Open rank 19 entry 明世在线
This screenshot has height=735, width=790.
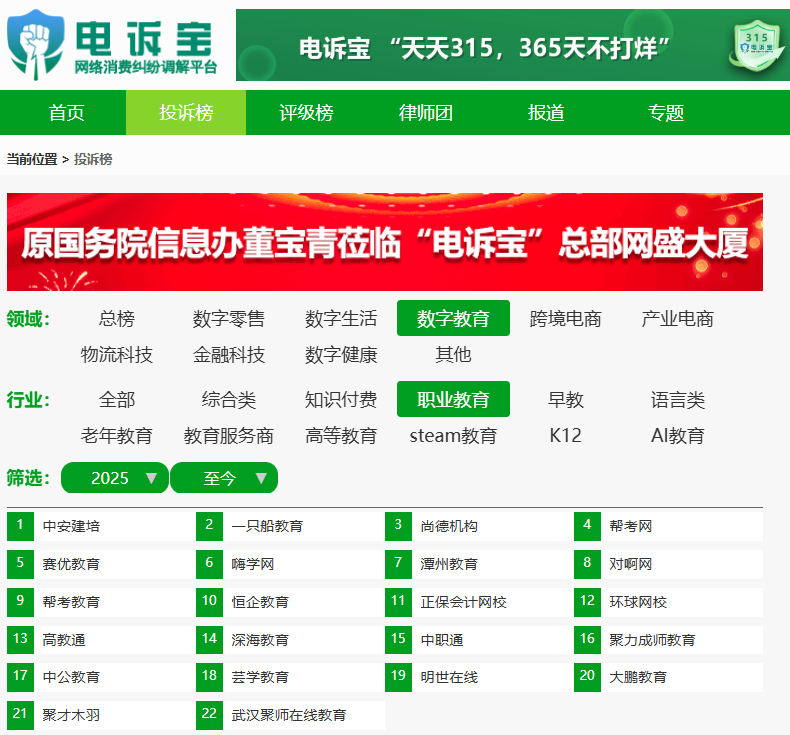[x=449, y=677]
